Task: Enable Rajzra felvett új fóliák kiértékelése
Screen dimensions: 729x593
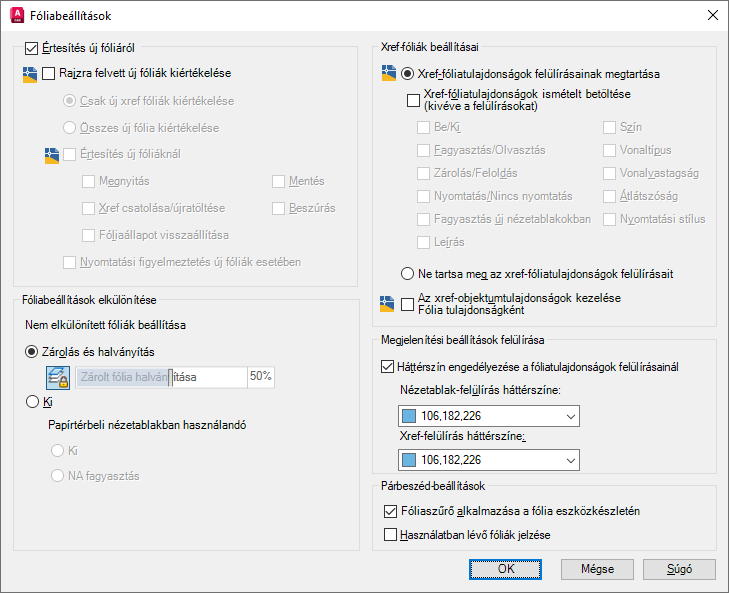Action: (48, 73)
